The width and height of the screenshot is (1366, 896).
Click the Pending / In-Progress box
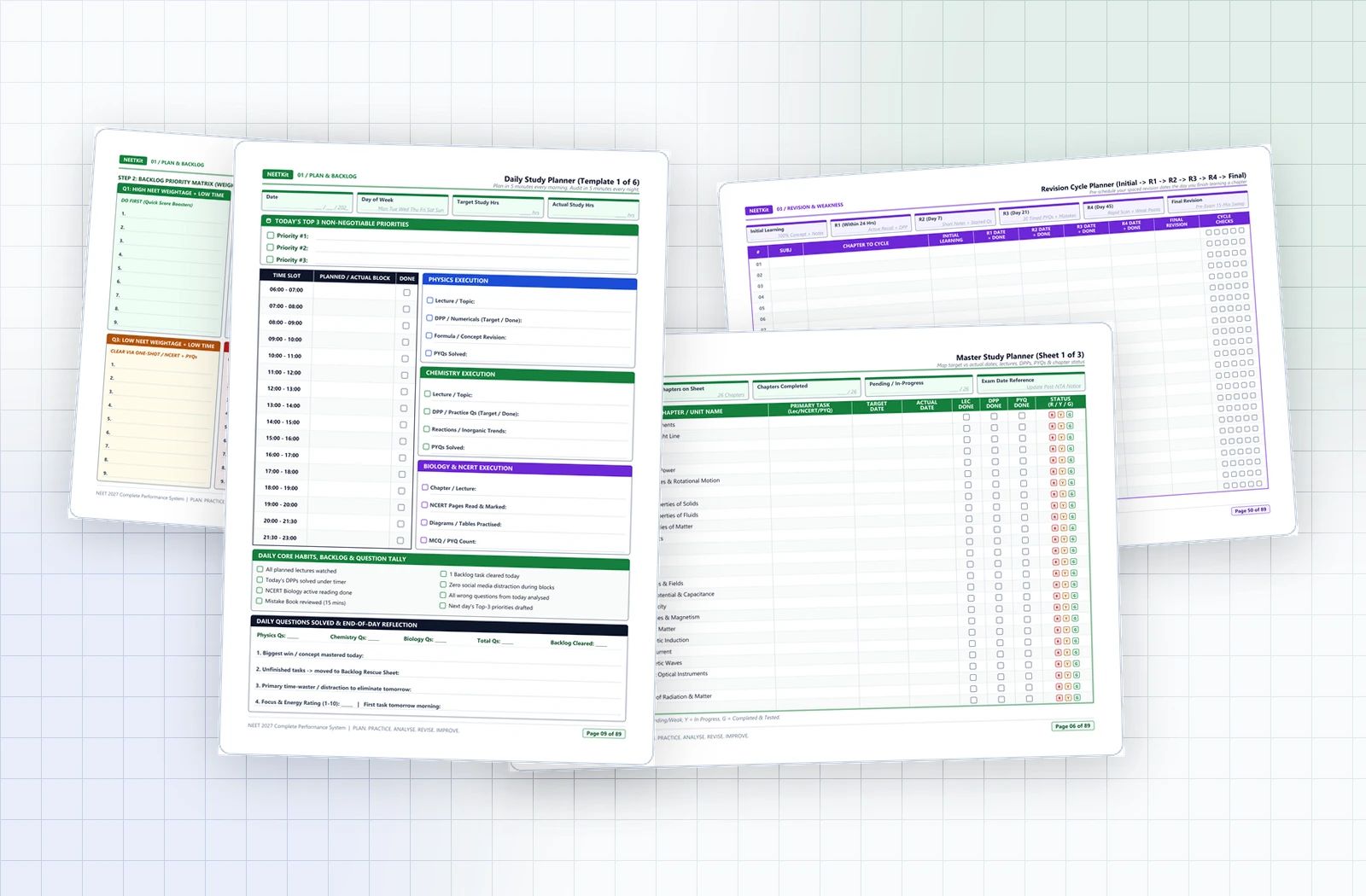[919, 385]
